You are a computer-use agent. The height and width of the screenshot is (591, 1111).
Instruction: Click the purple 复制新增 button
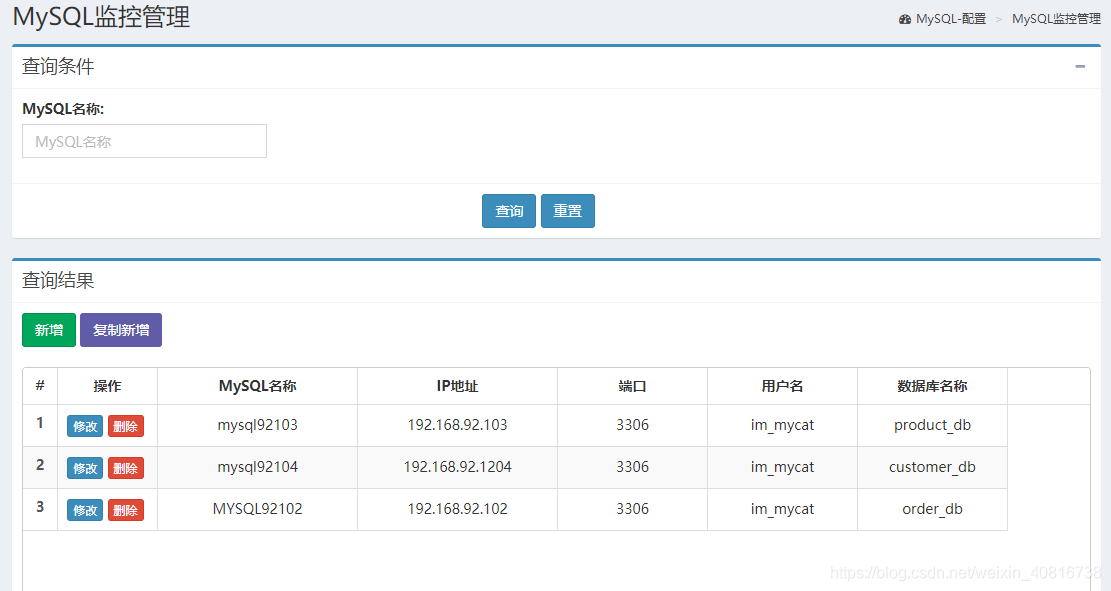pyautogui.click(x=121, y=330)
